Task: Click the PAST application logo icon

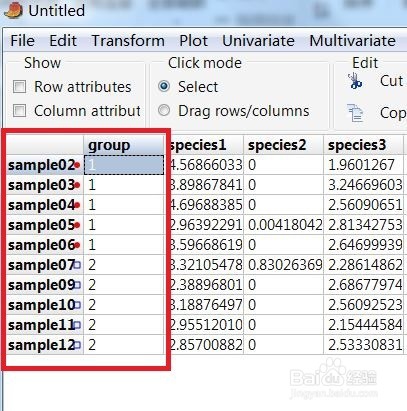Action: point(13,10)
